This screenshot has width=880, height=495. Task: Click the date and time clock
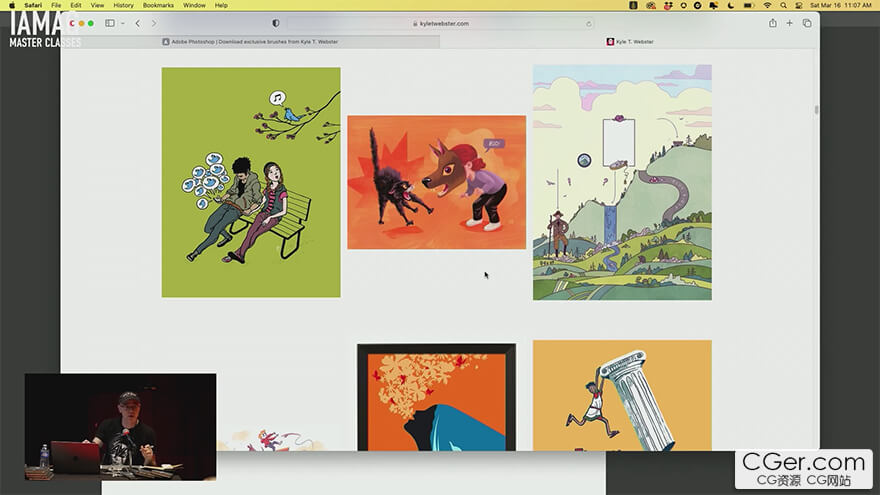(840, 5)
